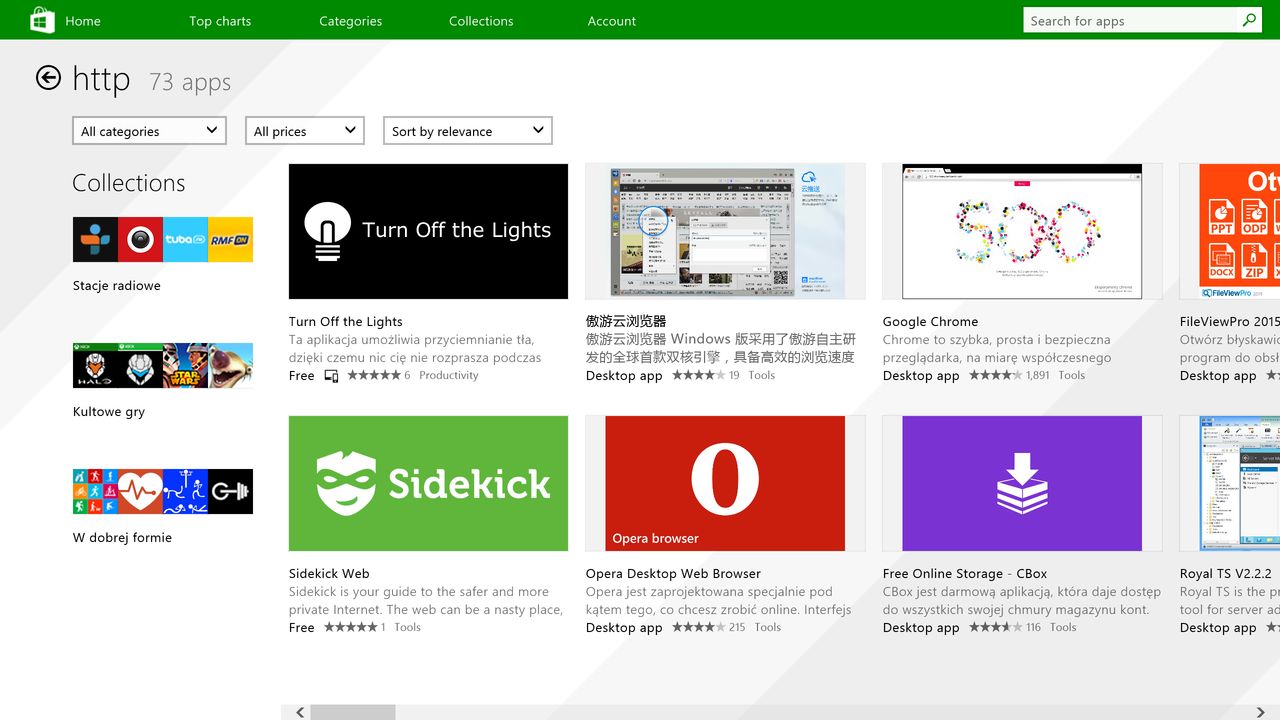Open the Turn Off the Lights app tile
The width and height of the screenshot is (1280, 720).
(428, 231)
